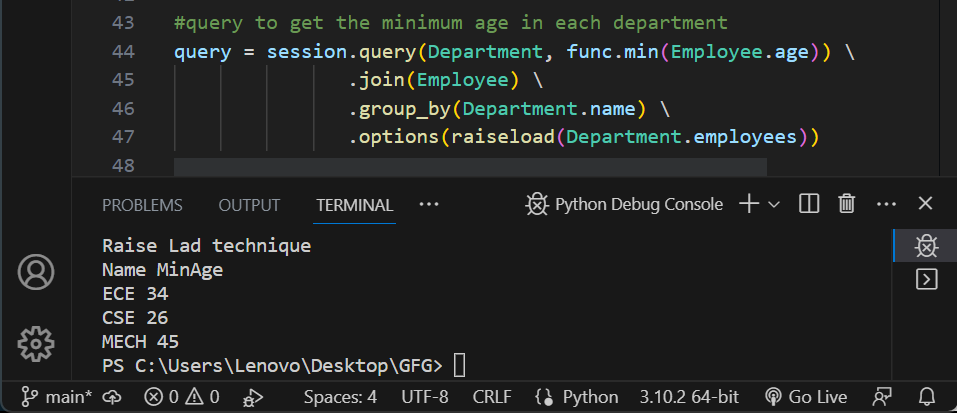Image resolution: width=957 pixels, height=413 pixels.
Task: Click the debug start status bar icon
Action: pos(253,397)
